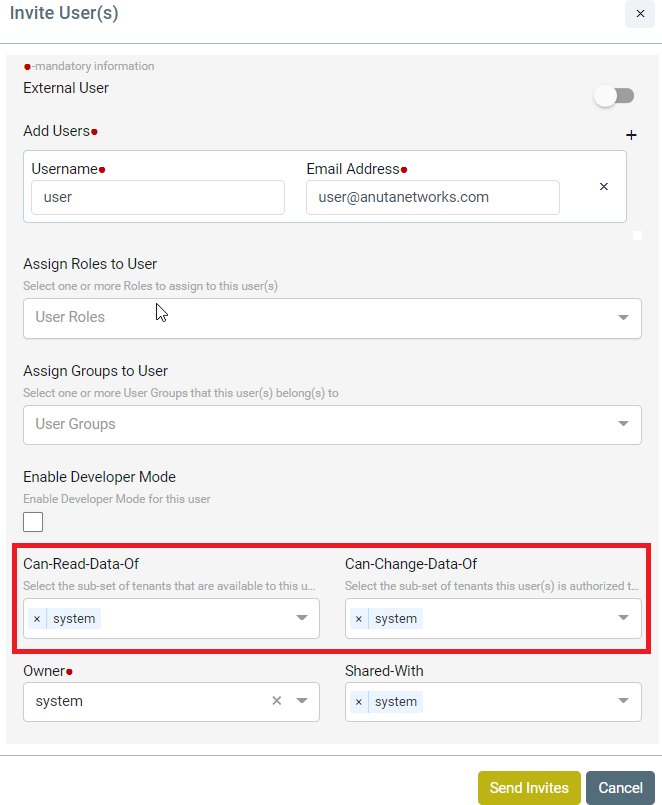
Task: Focus the Username input field
Action: point(158,197)
